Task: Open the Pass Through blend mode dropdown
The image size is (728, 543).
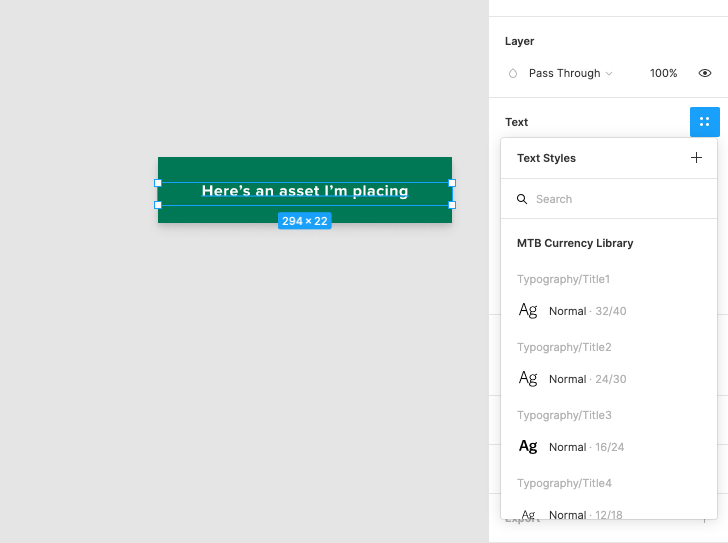Action: click(570, 74)
